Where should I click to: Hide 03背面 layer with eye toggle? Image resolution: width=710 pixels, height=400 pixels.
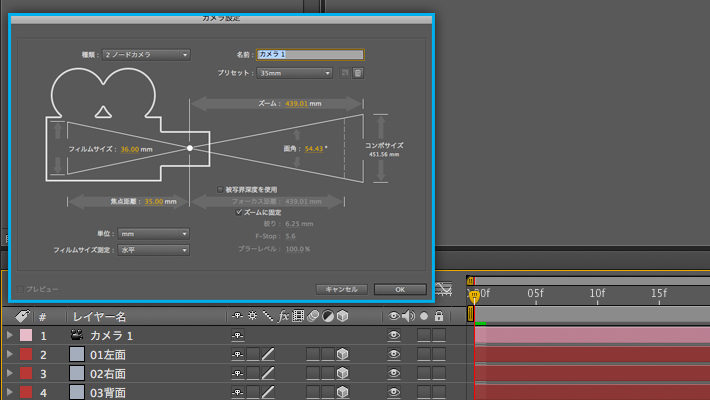(394, 392)
